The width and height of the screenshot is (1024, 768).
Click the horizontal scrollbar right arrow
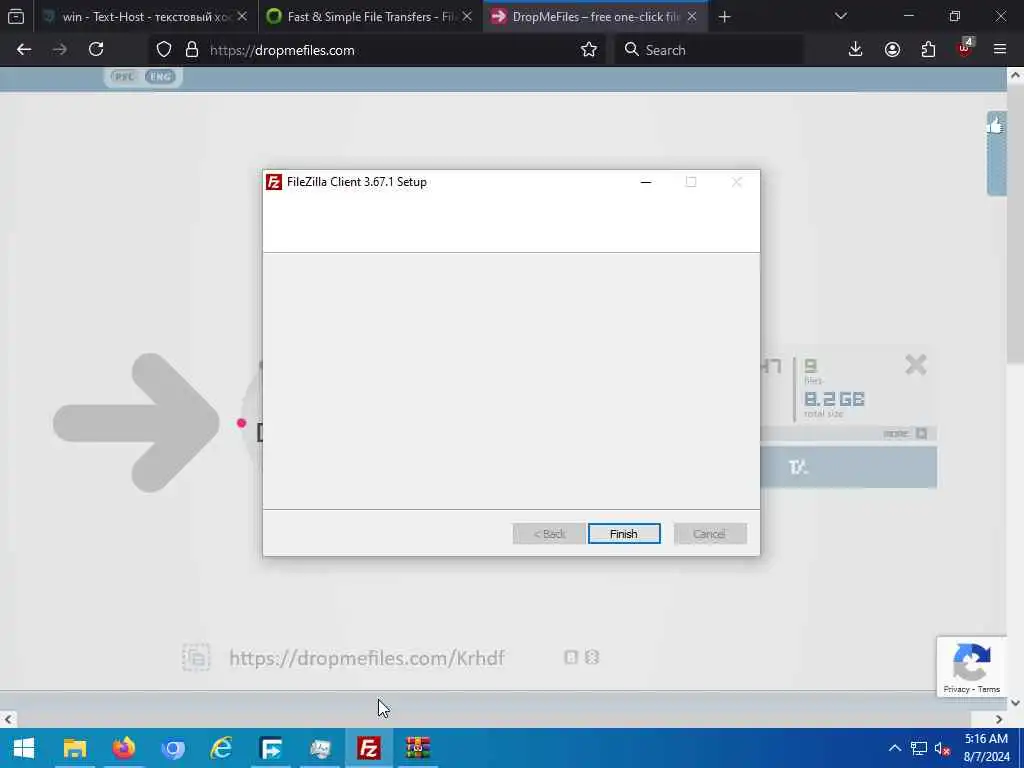point(999,719)
